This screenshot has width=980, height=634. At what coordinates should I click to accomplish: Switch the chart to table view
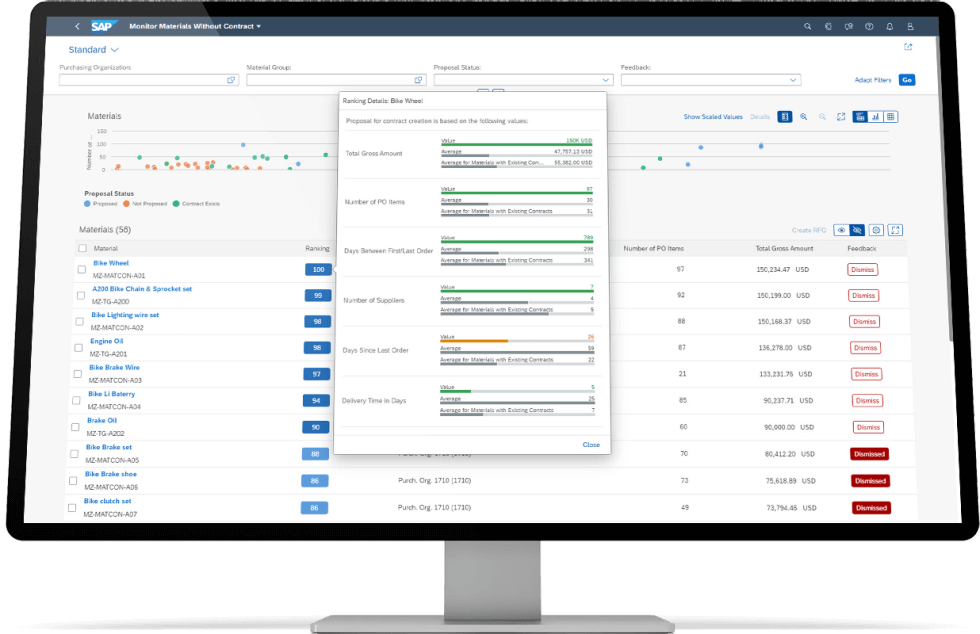[x=890, y=117]
